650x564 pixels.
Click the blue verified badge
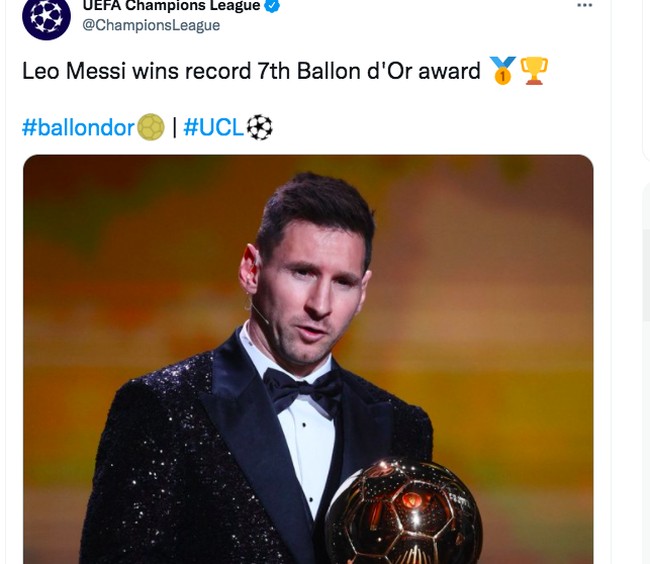(271, 6)
